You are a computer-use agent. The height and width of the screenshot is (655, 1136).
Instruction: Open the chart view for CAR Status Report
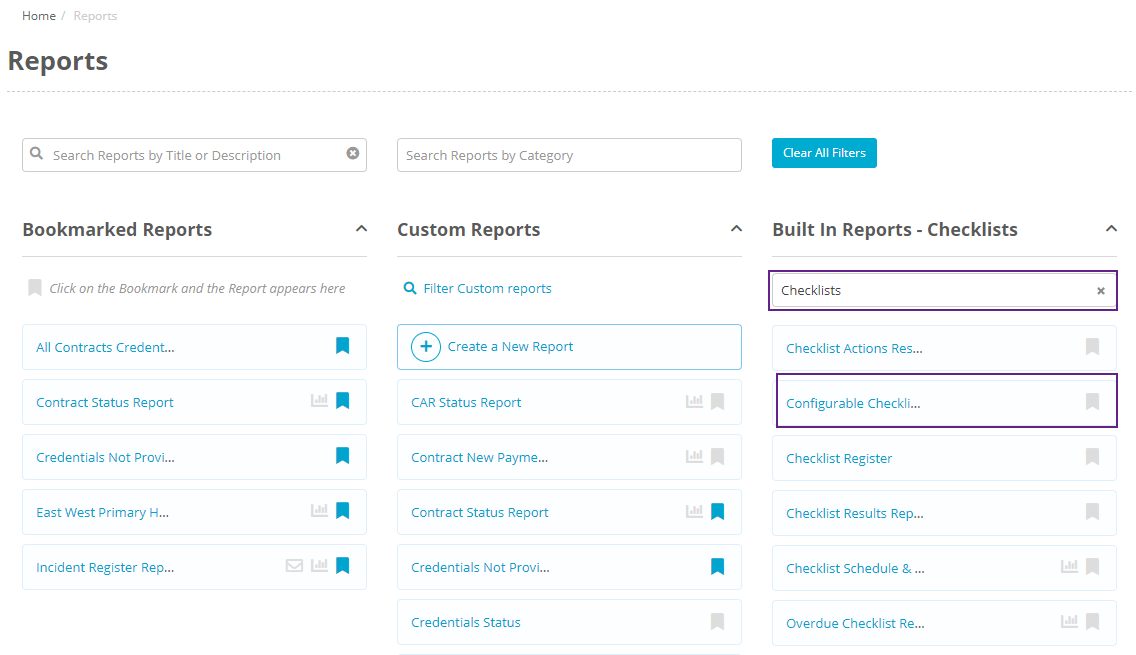pos(694,401)
